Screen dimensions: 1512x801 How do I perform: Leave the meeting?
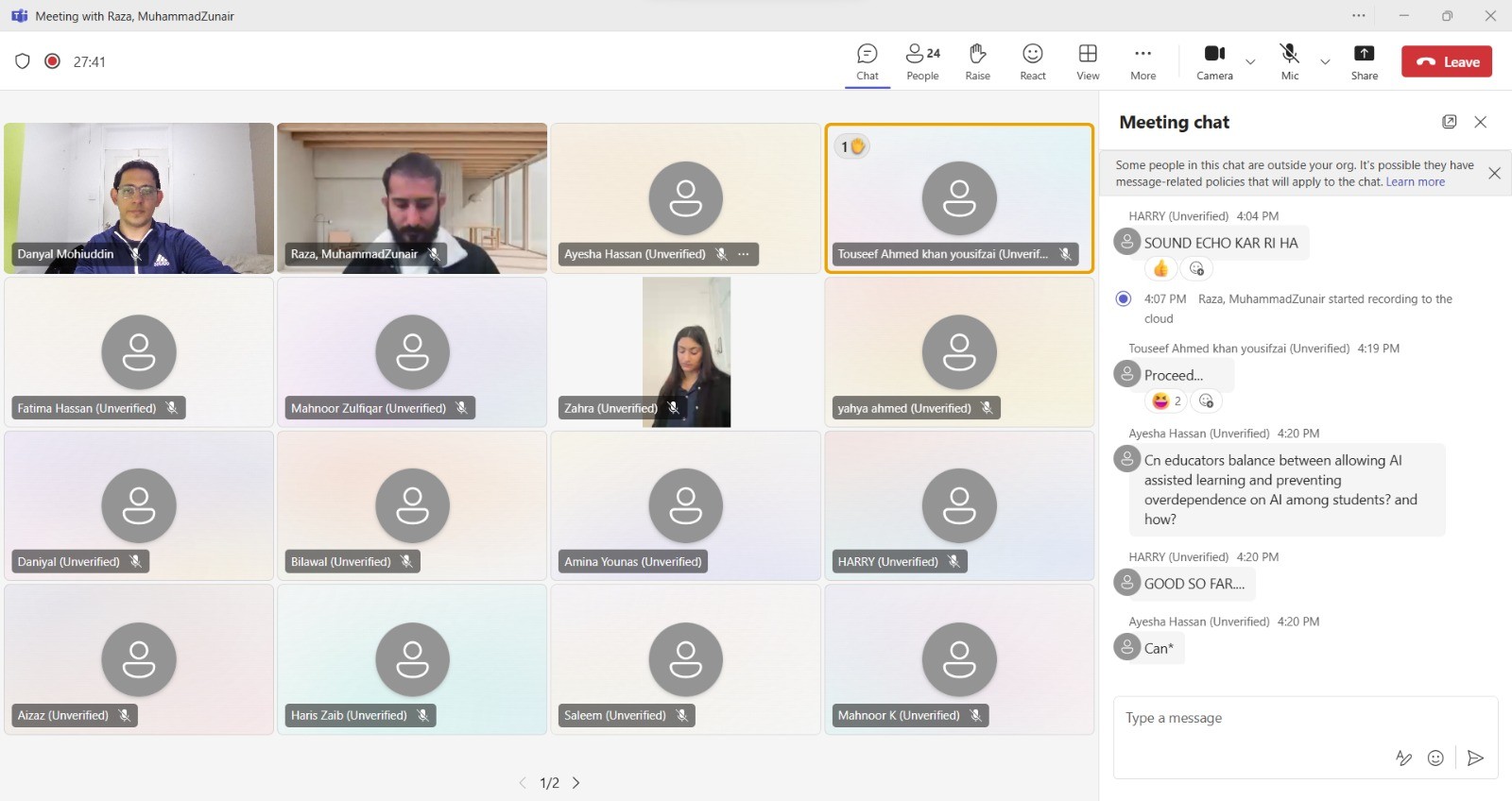(1447, 61)
